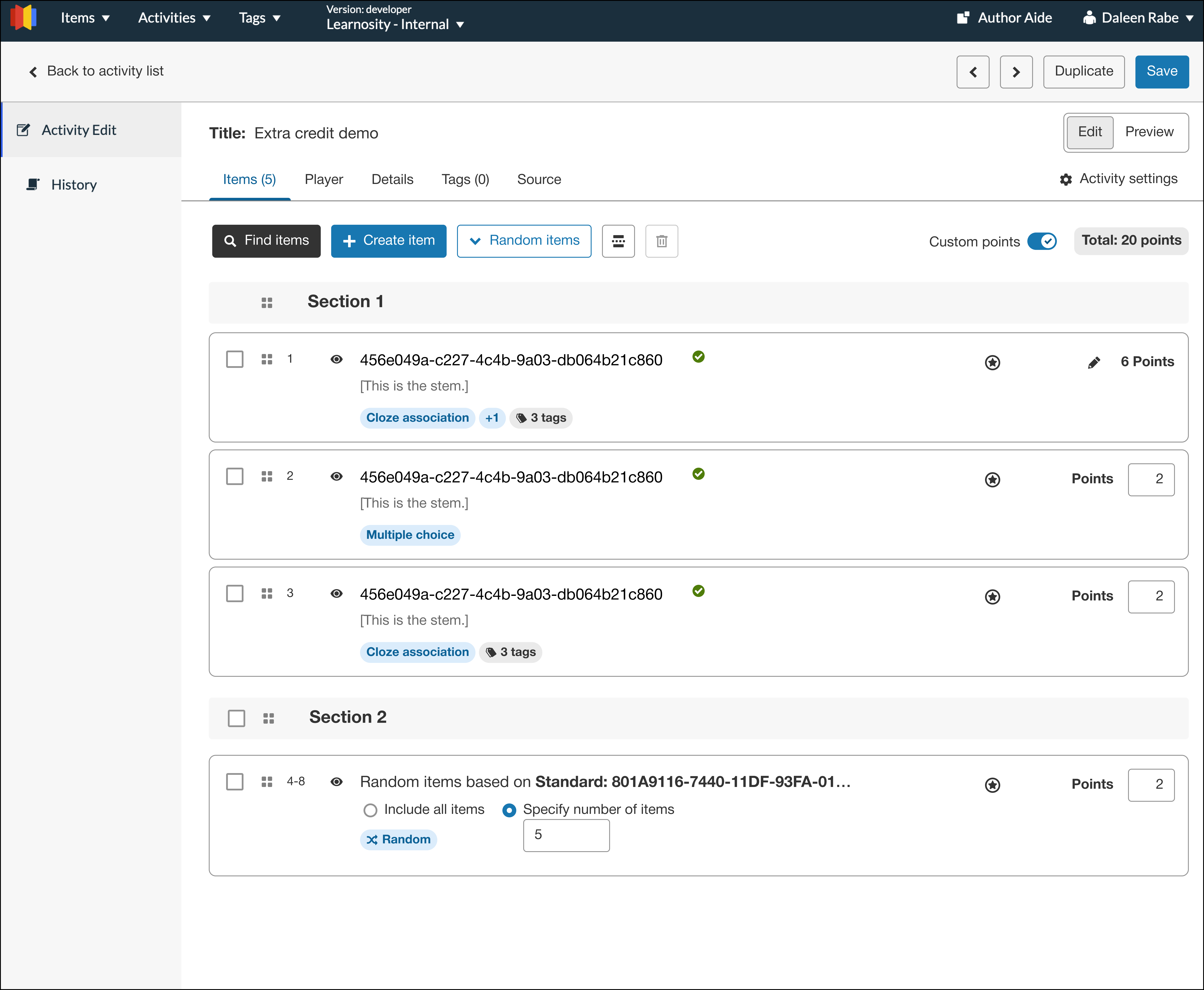1204x990 pixels.
Task: Switch to the Player tab
Action: tap(324, 180)
